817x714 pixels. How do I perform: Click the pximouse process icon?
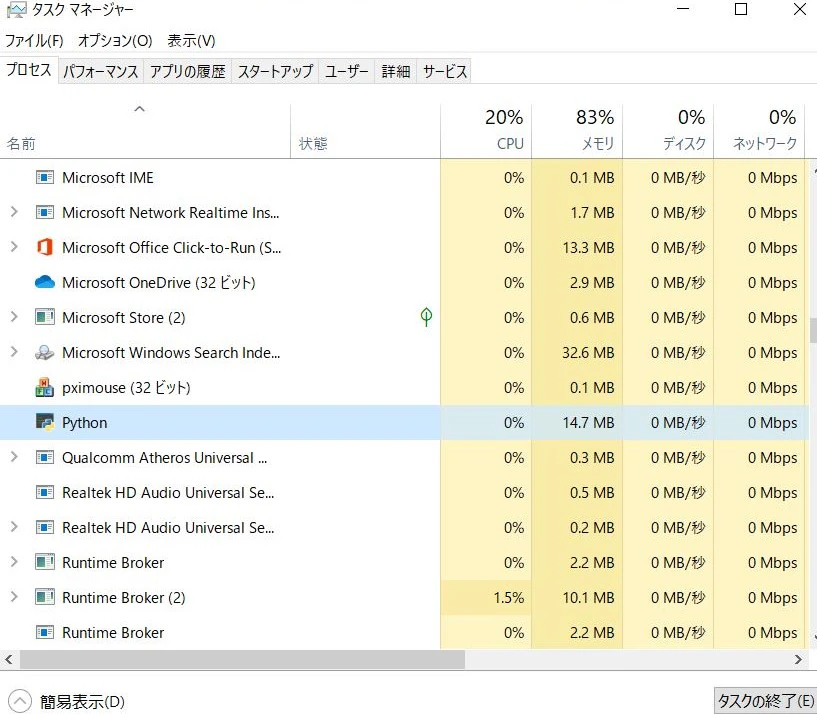[45, 387]
